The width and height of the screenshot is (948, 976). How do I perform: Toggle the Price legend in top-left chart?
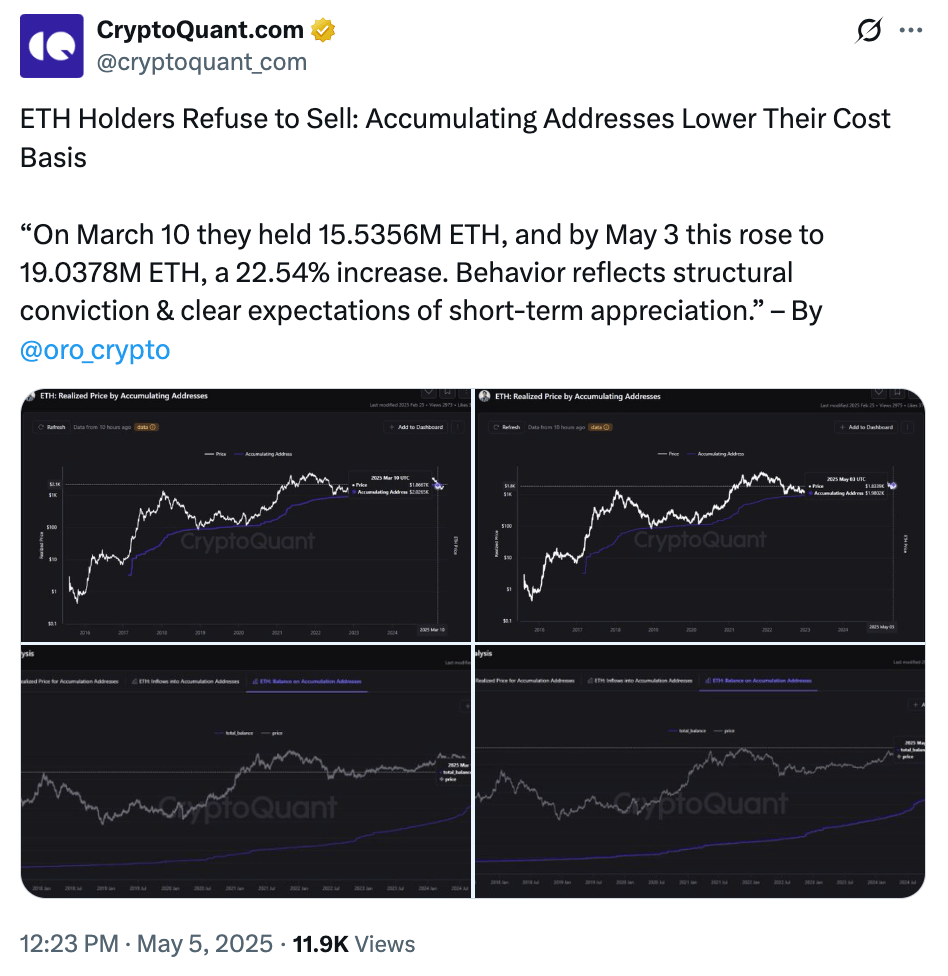[x=216, y=454]
